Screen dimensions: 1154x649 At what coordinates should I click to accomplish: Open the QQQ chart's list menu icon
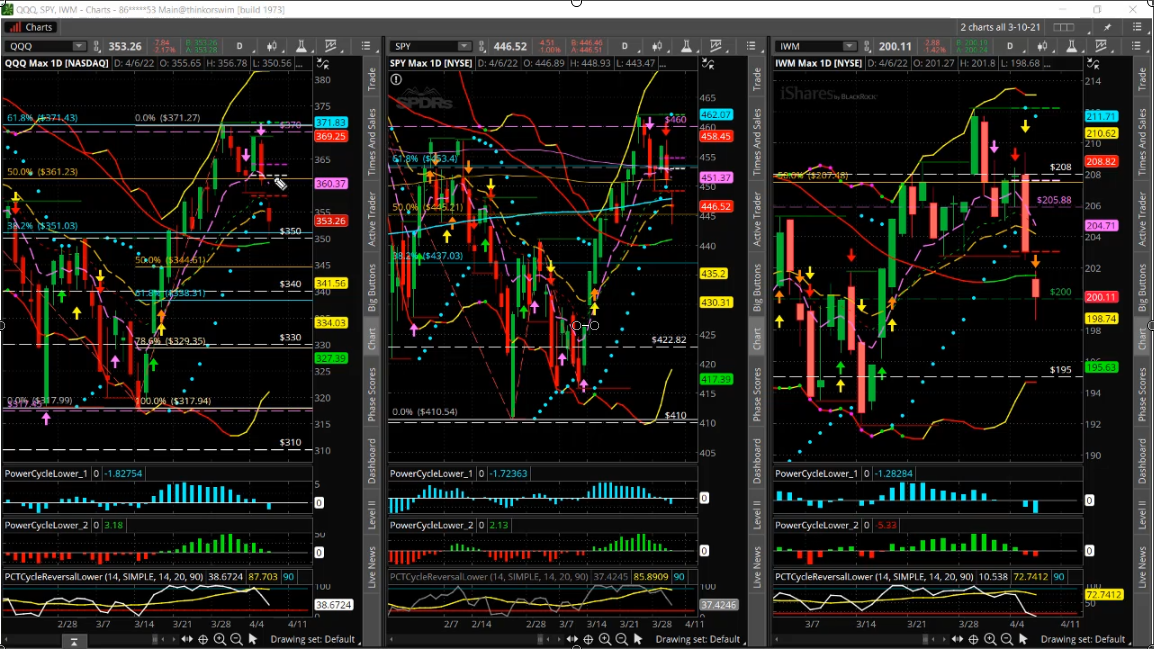366,46
